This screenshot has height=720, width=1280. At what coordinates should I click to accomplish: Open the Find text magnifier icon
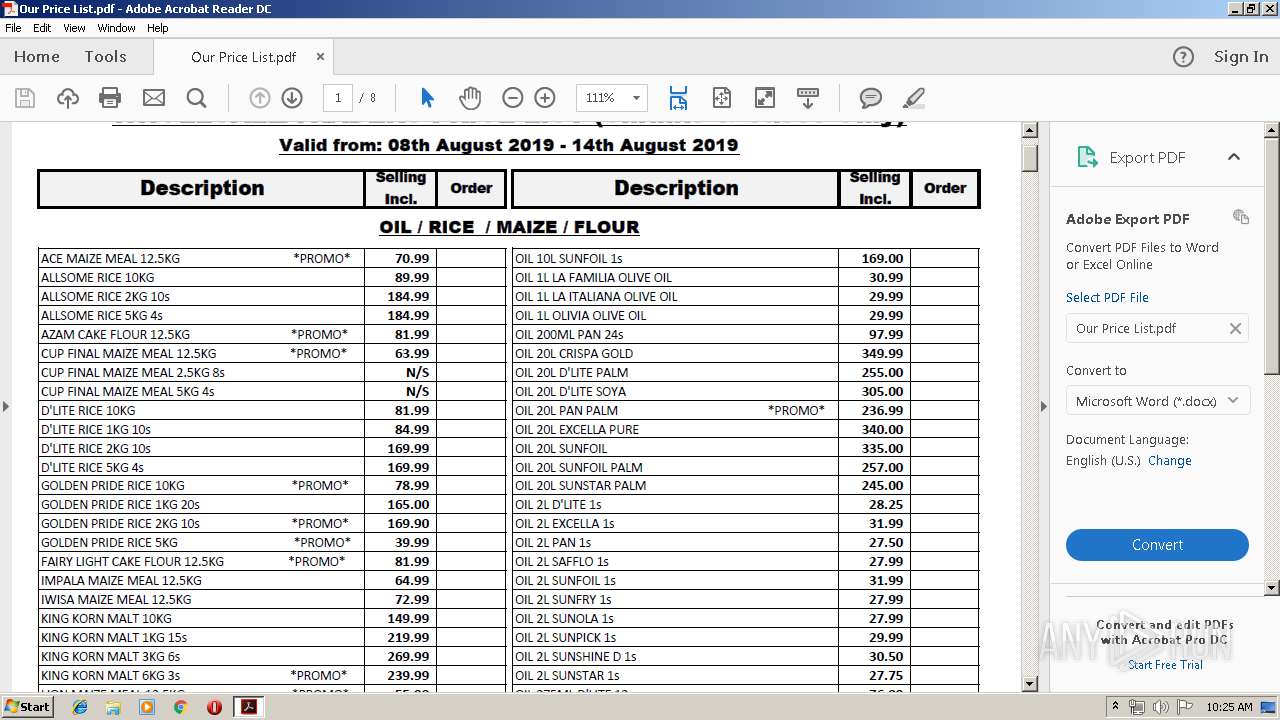pyautogui.click(x=196, y=98)
